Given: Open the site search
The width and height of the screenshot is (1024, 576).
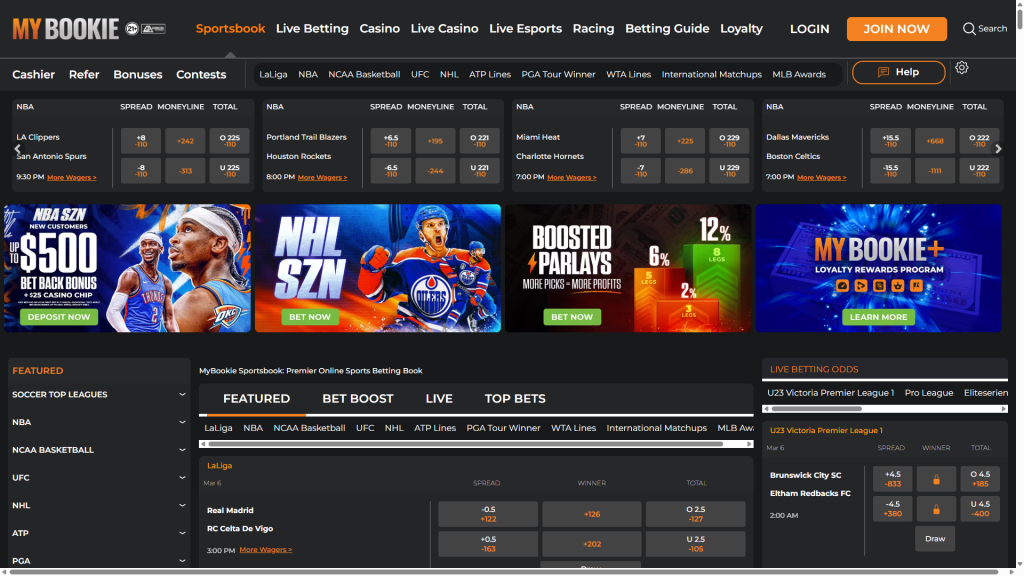Looking at the screenshot, I should tap(984, 28).
